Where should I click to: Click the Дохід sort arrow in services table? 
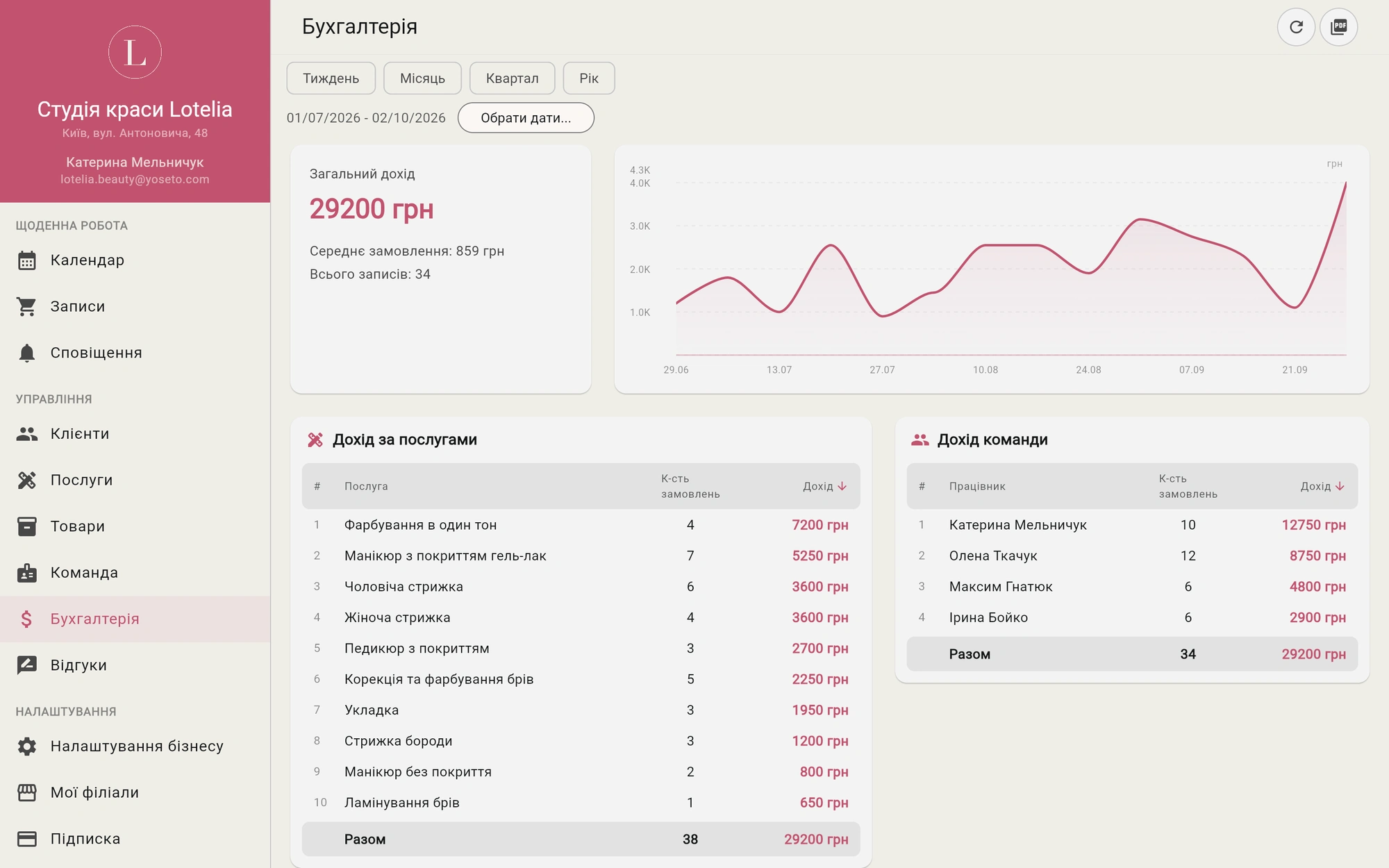point(842,486)
